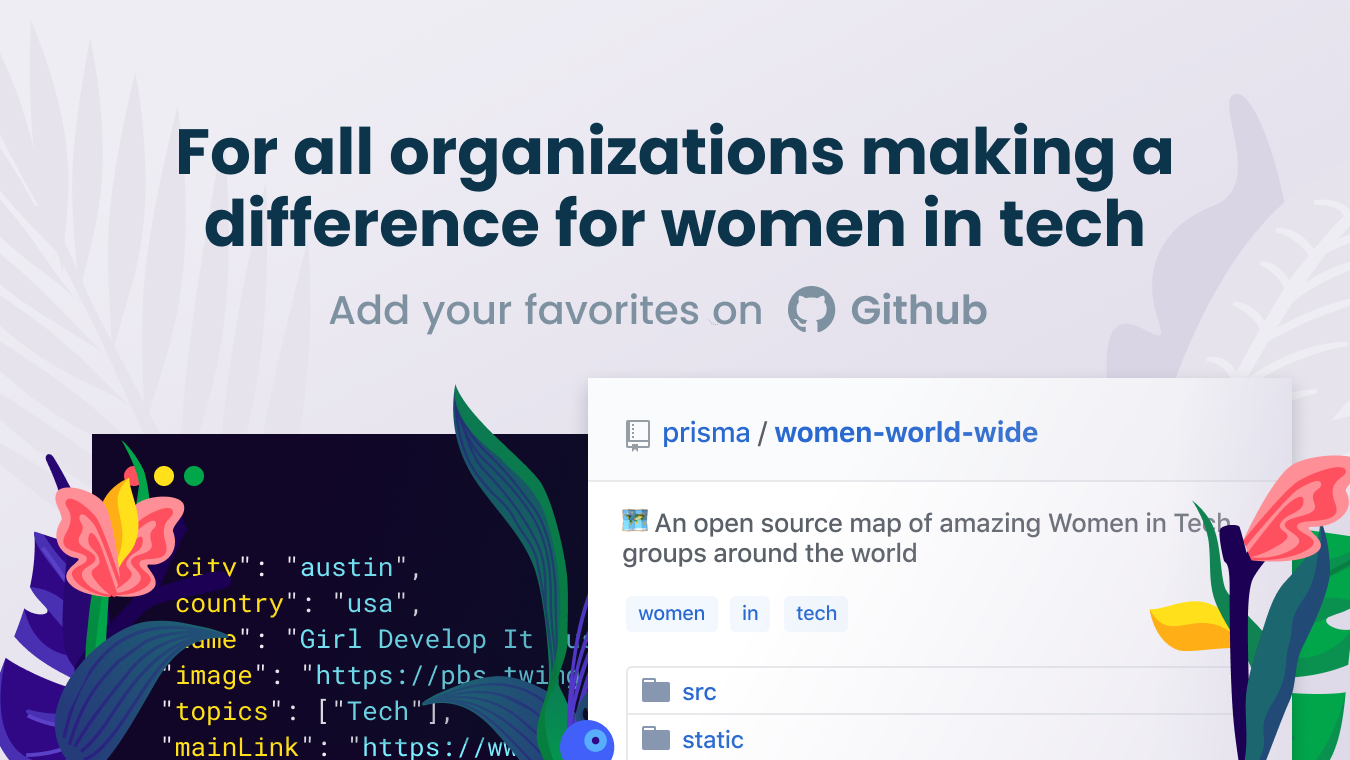Image resolution: width=1350 pixels, height=760 pixels.
Task: Open the static folder link
Action: pyautogui.click(x=713, y=740)
